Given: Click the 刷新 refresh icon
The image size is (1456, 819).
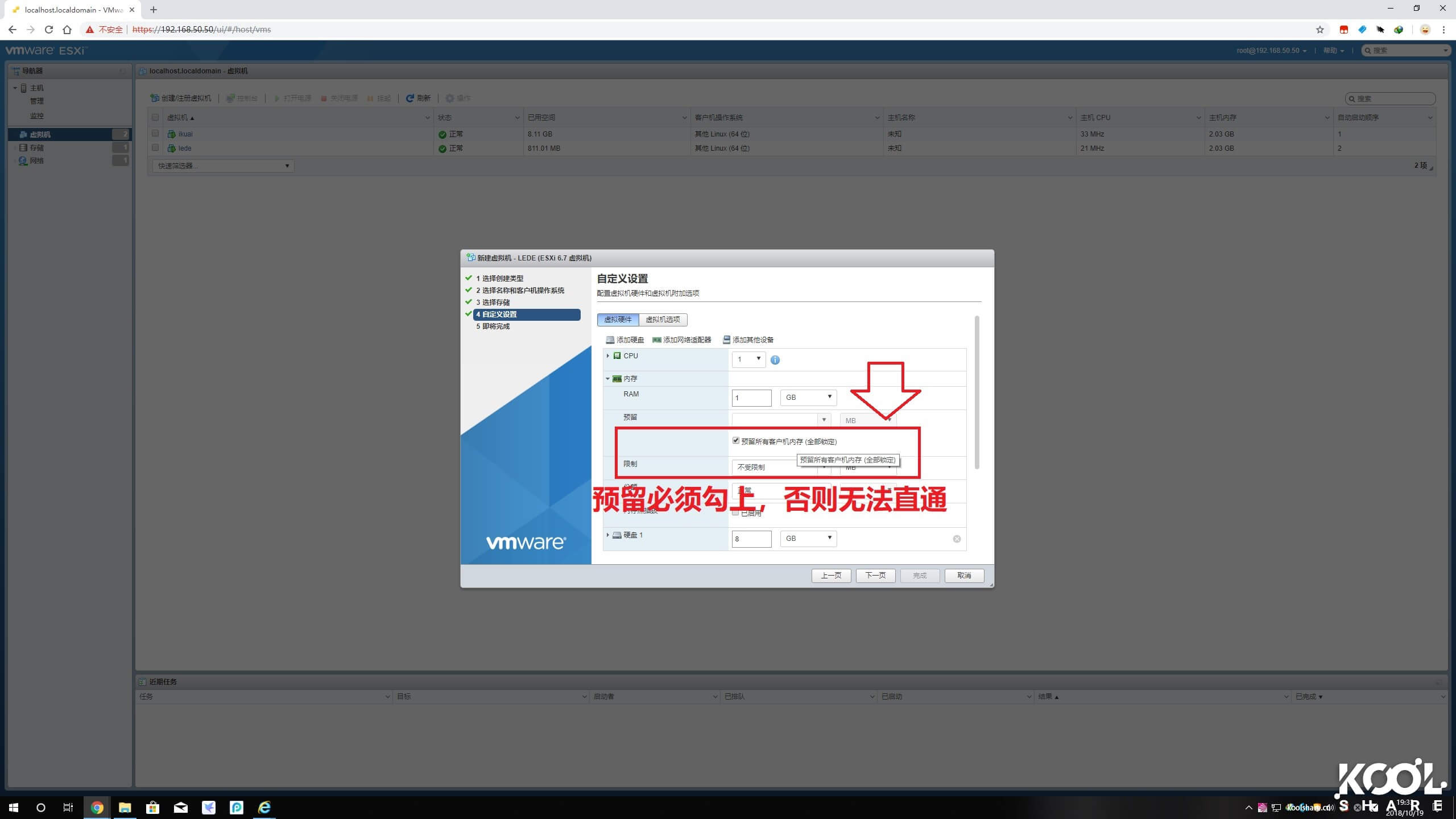Looking at the screenshot, I should coord(411,97).
